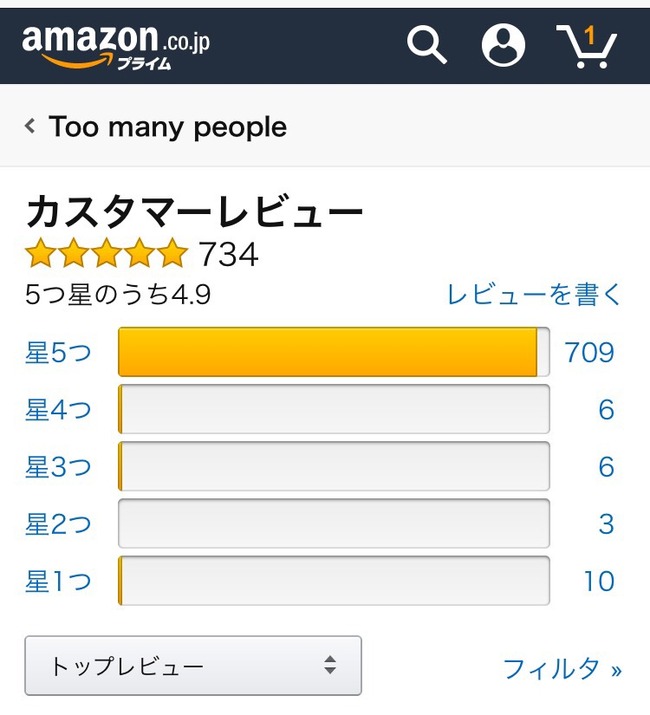Select the 星1つ rating link
The image size is (650, 715).
[58, 580]
